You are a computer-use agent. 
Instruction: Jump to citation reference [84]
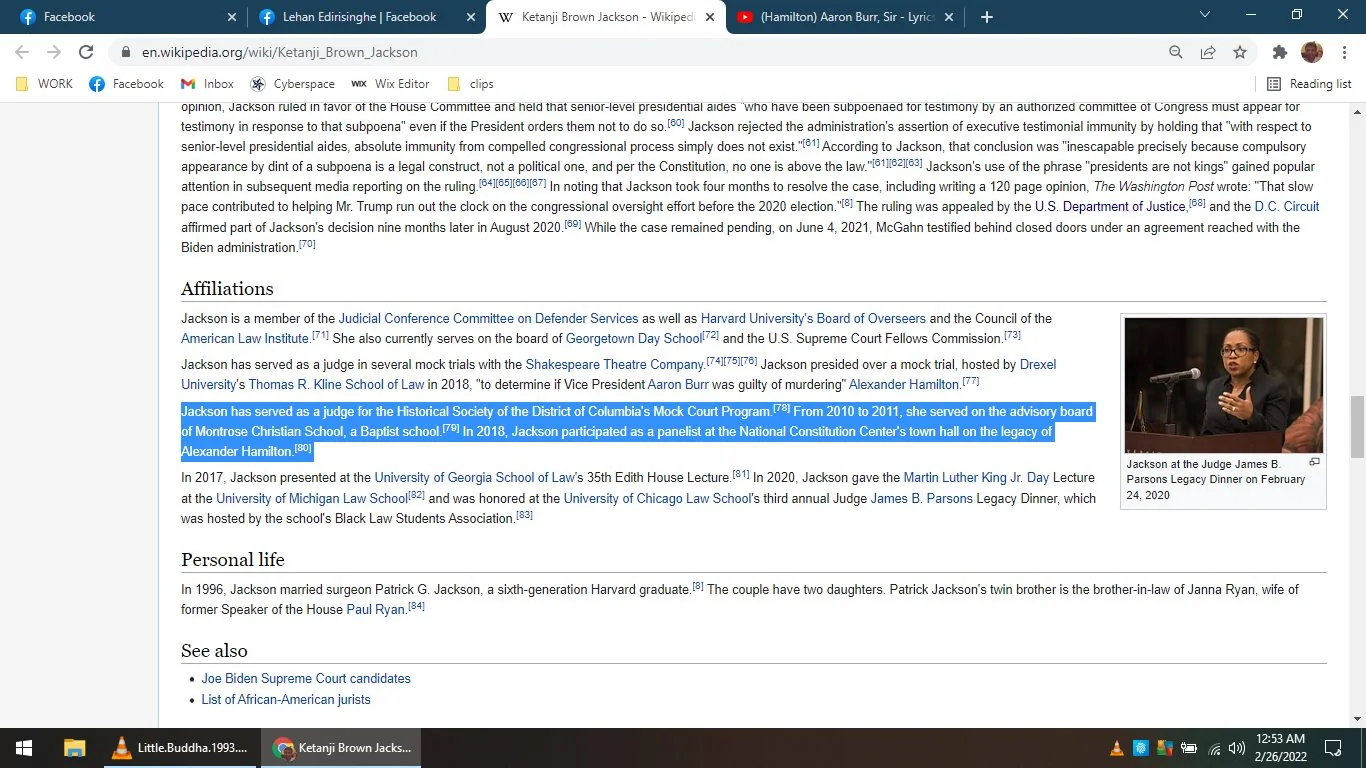point(416,606)
